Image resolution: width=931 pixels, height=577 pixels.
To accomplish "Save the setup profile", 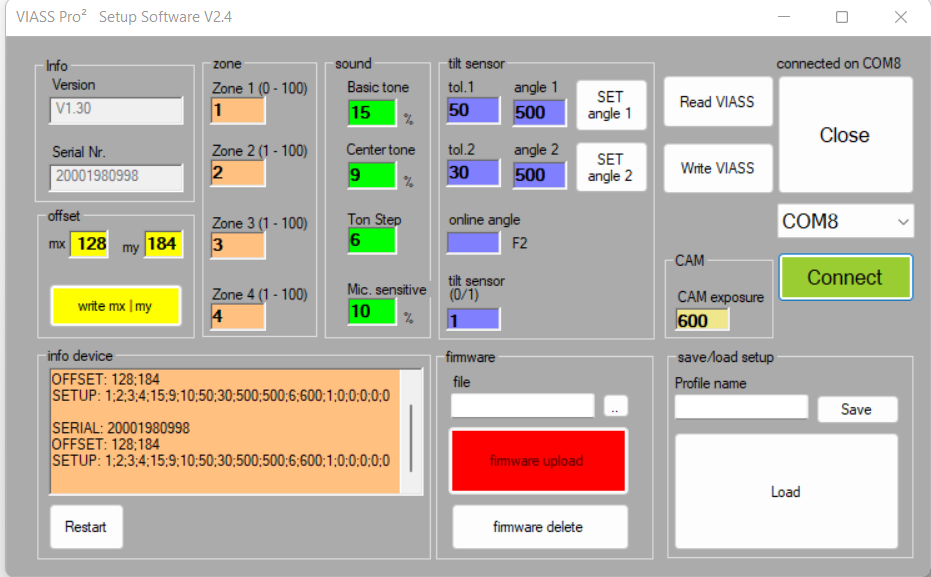I will tap(857, 409).
